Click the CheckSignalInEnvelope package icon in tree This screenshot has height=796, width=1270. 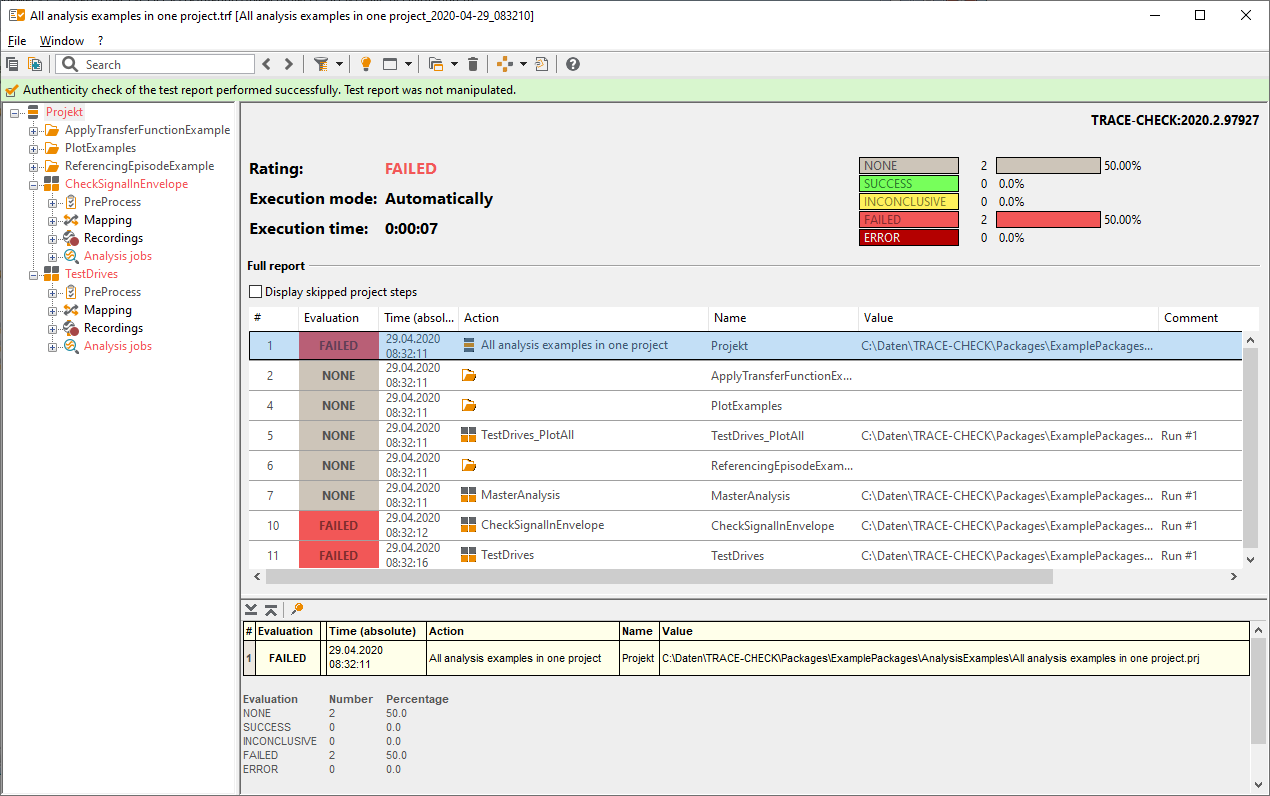pos(52,184)
